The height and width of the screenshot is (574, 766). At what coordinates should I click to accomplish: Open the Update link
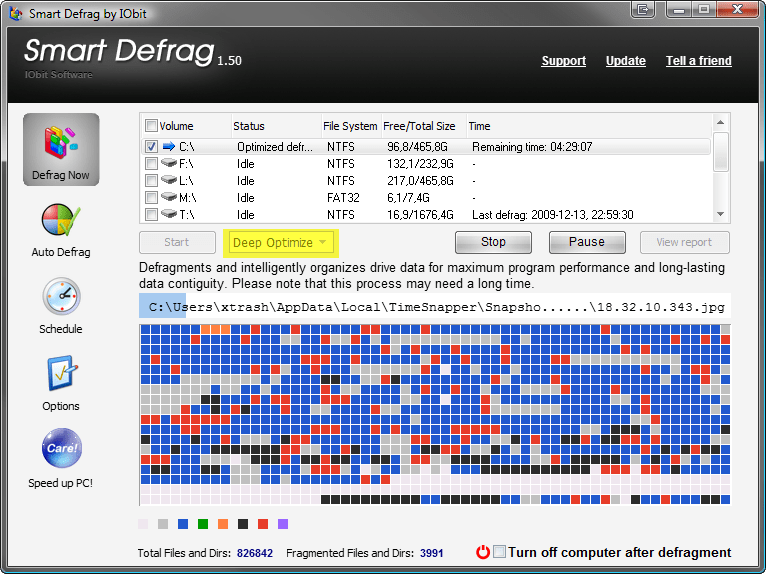coord(626,61)
